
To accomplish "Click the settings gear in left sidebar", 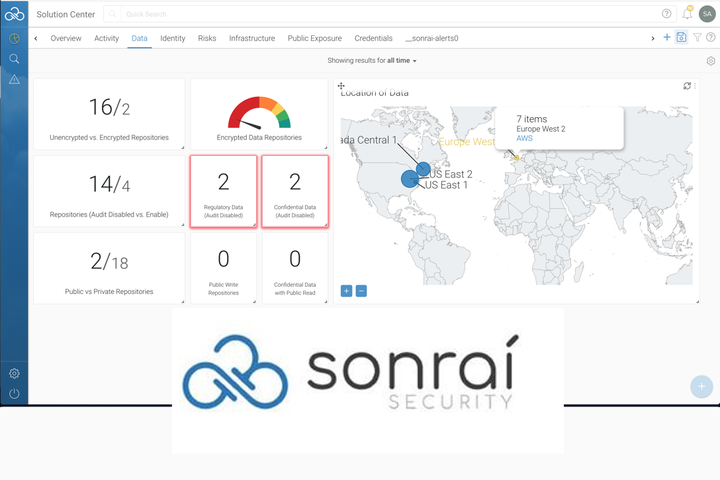I will 14,373.
